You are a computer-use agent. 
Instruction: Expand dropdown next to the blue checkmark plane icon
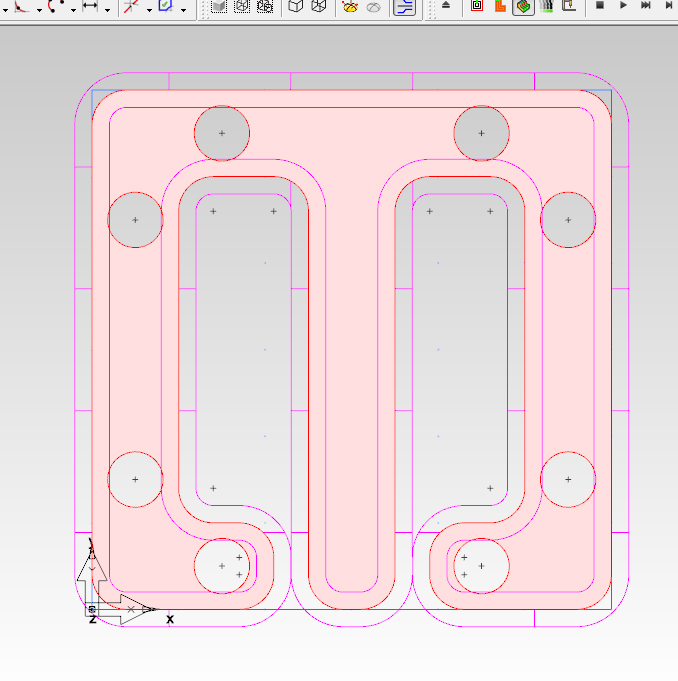tap(183, 9)
